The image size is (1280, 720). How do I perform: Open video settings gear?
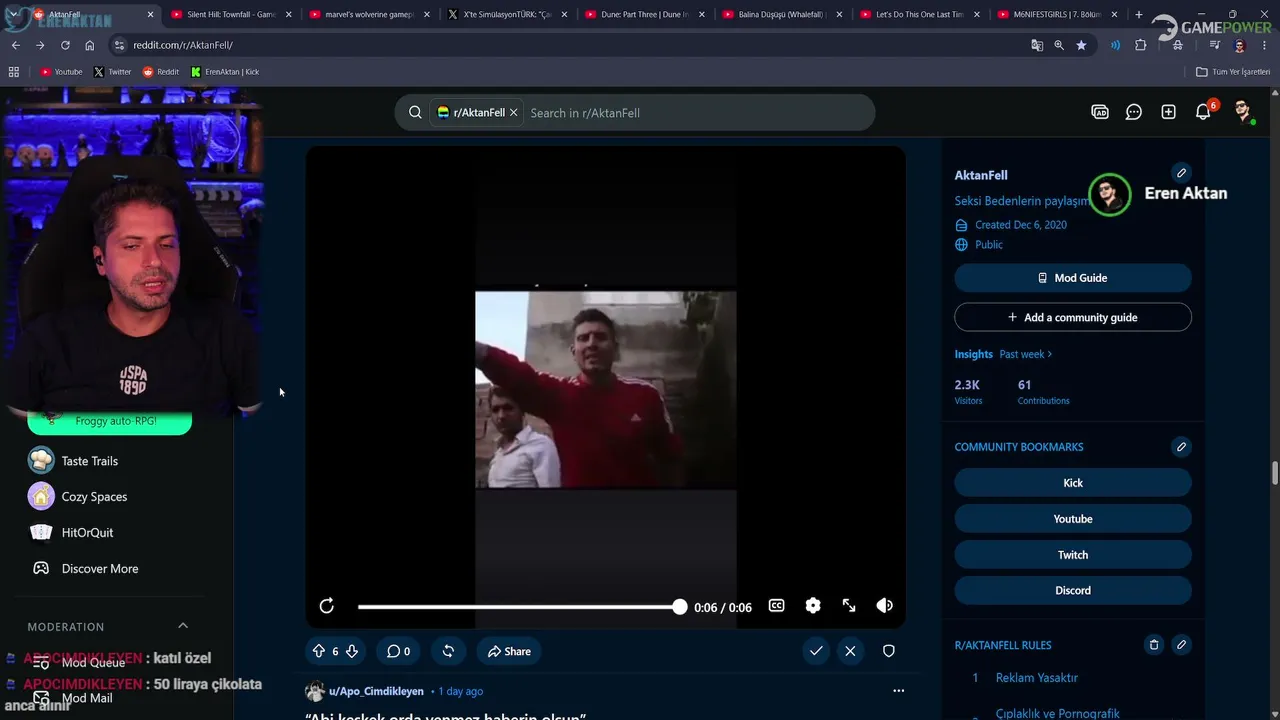coord(813,606)
